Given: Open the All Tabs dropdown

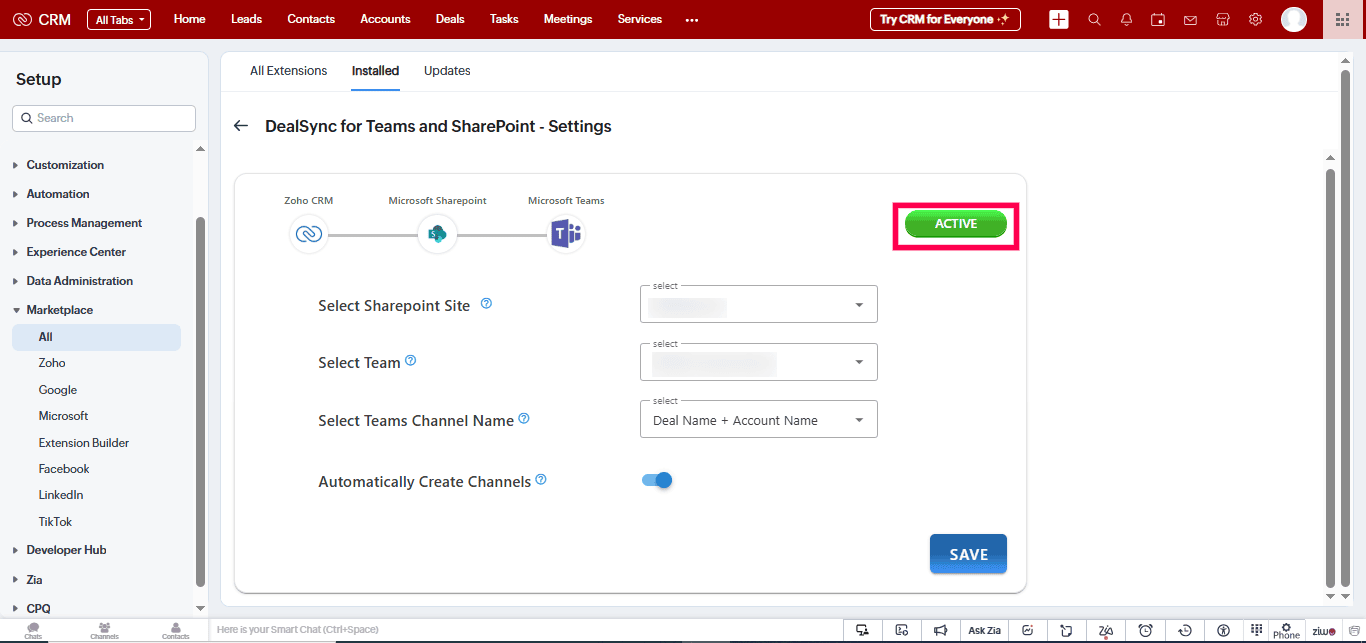Looking at the screenshot, I should pyautogui.click(x=119, y=19).
